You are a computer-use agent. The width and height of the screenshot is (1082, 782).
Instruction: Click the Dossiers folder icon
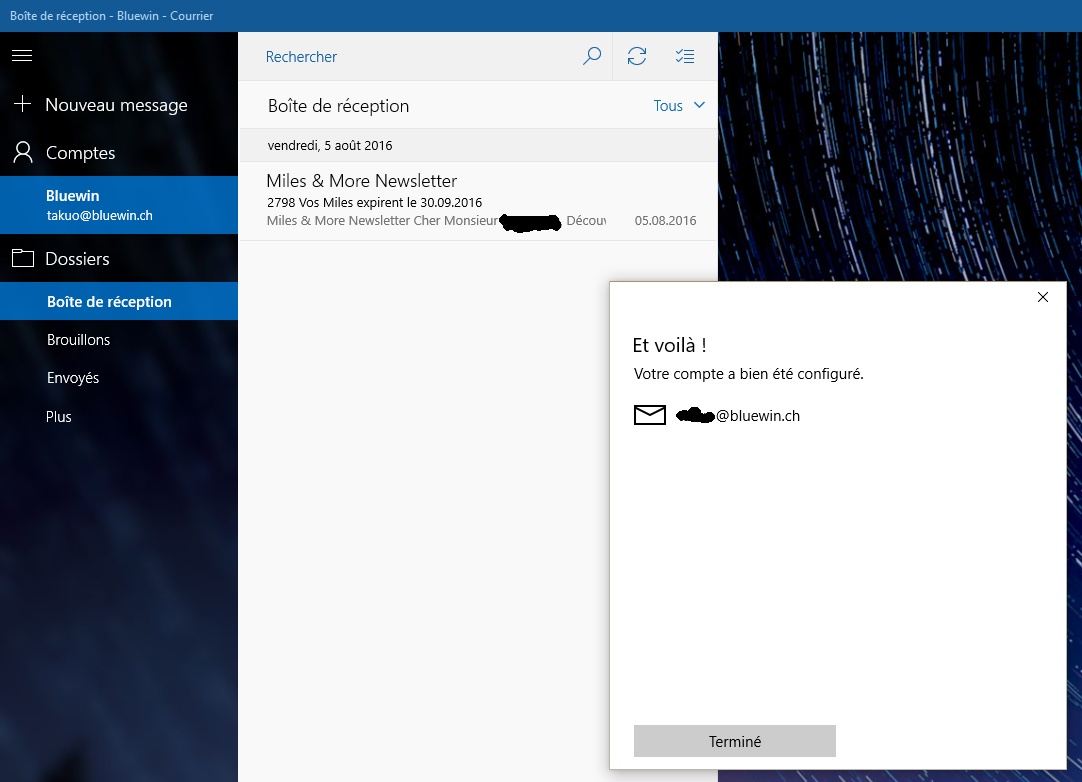[22, 259]
